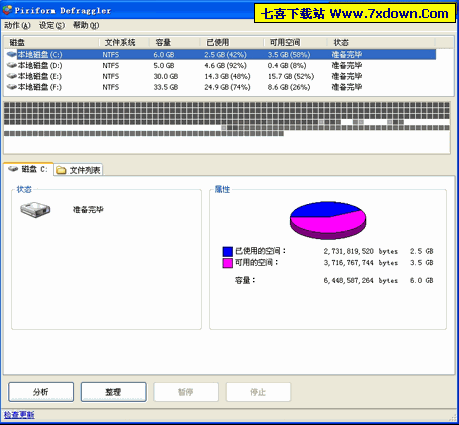Open the 检查更新 link
Screen dimensions: 459x425
pos(19,415)
